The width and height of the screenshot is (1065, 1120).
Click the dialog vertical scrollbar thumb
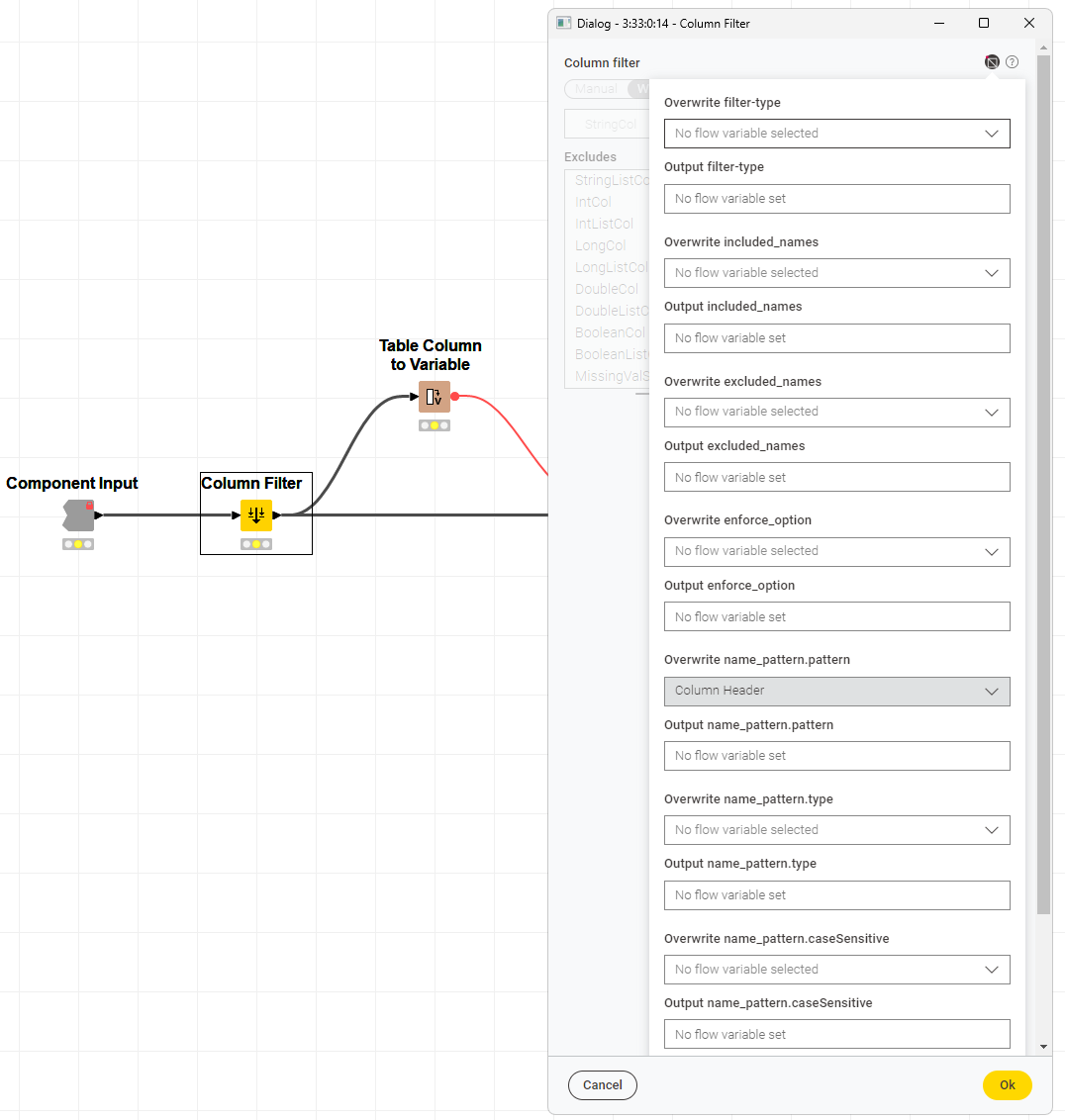(x=1043, y=484)
